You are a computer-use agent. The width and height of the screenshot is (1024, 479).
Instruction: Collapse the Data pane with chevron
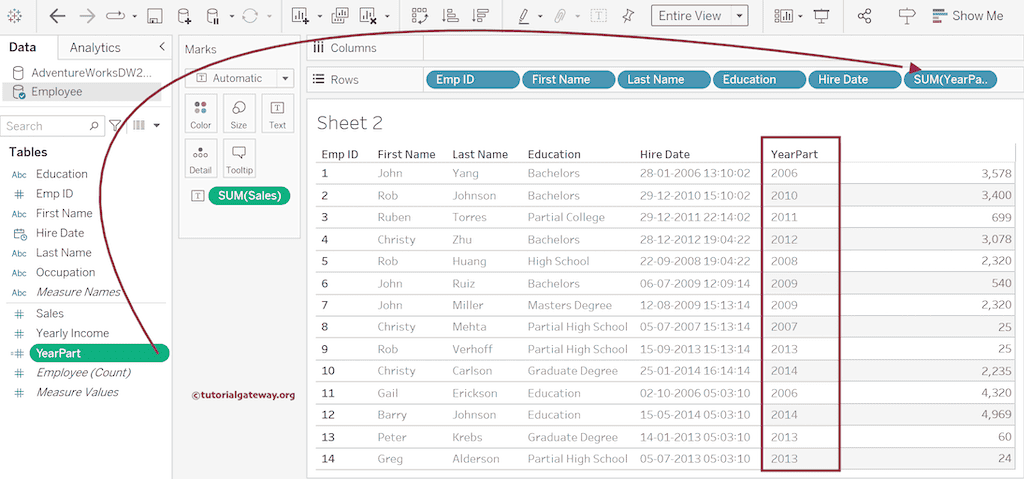click(x=161, y=47)
